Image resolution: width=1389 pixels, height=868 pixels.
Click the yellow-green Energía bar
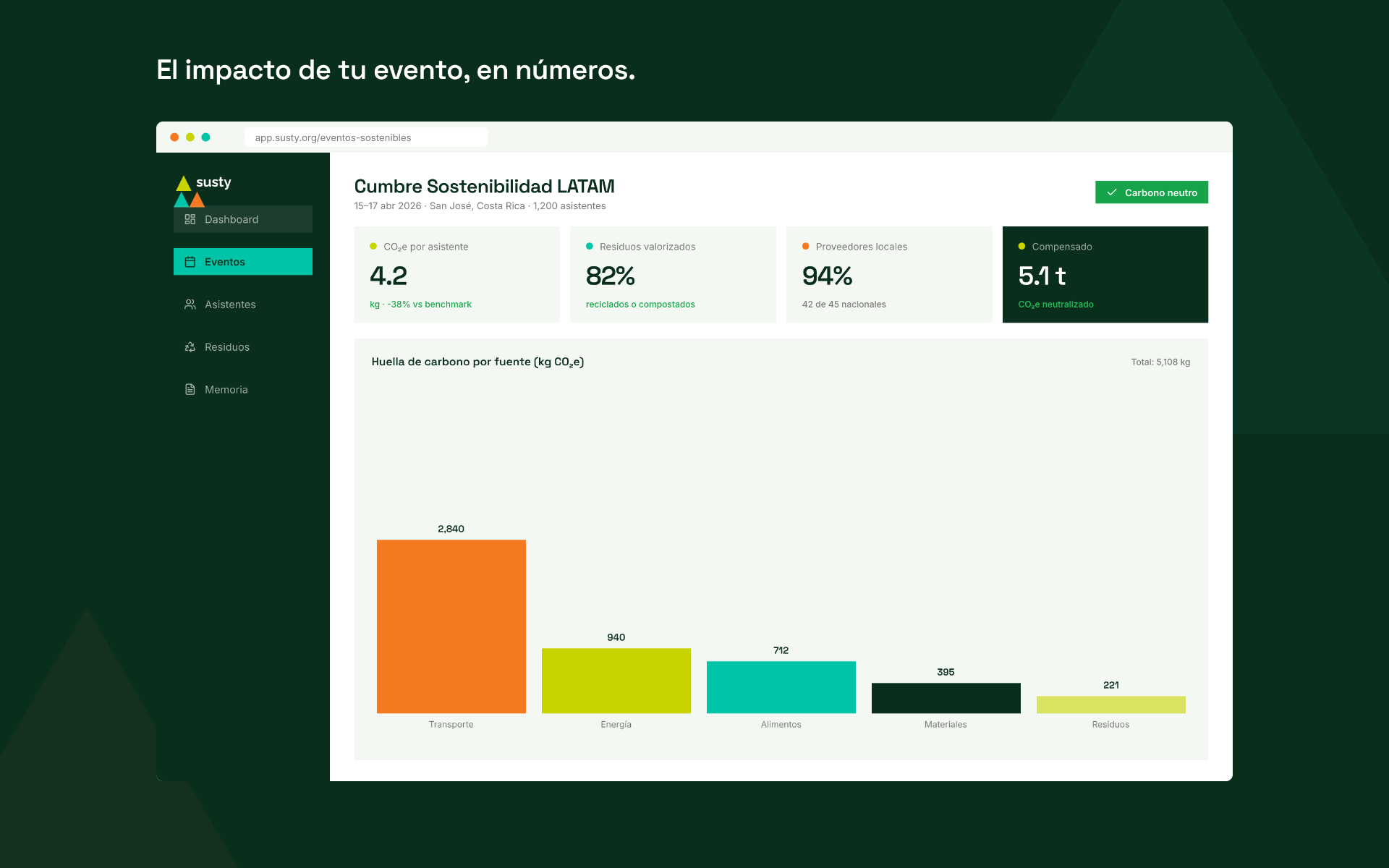[616, 681]
